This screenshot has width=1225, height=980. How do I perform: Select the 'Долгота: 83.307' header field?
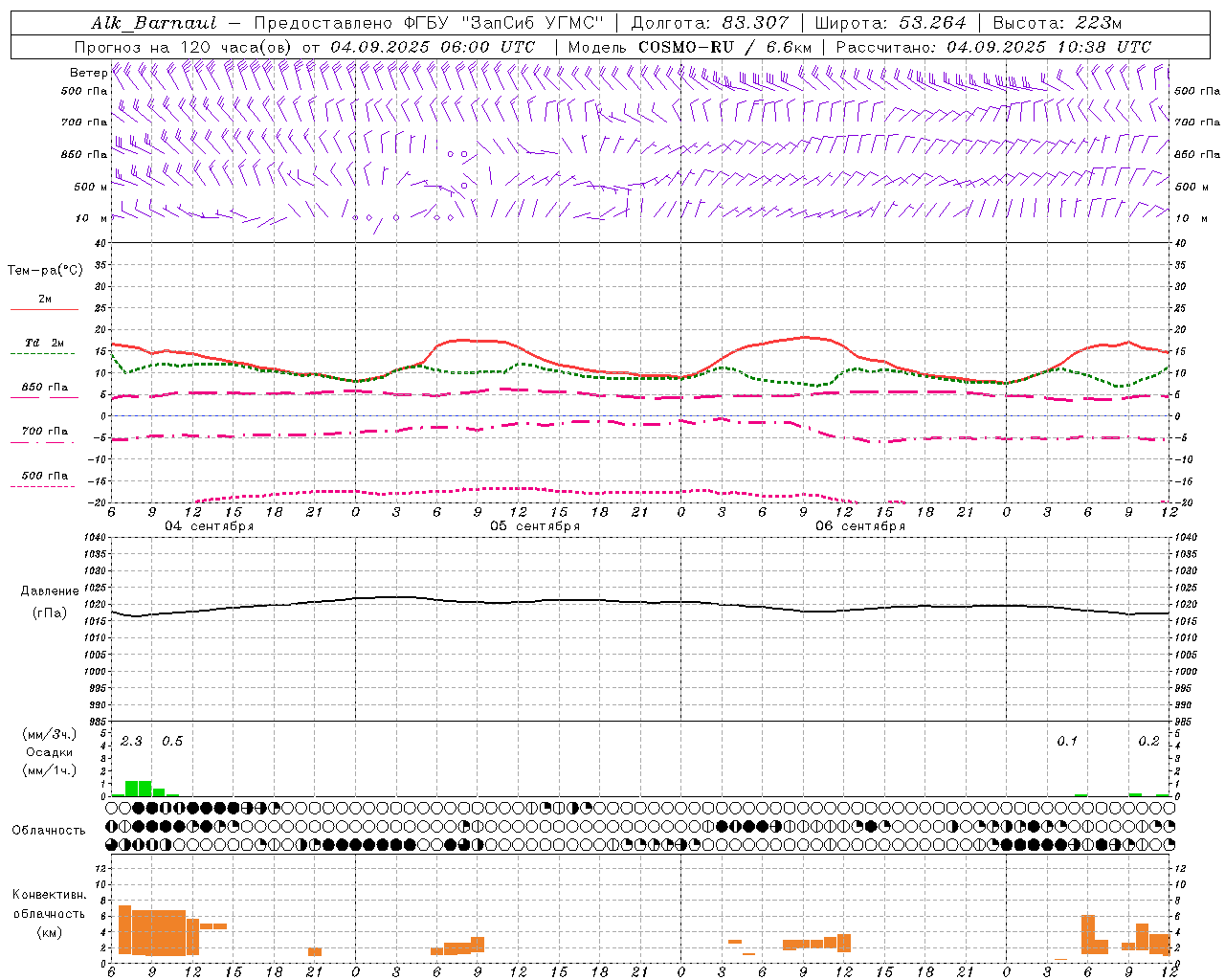coord(710,23)
